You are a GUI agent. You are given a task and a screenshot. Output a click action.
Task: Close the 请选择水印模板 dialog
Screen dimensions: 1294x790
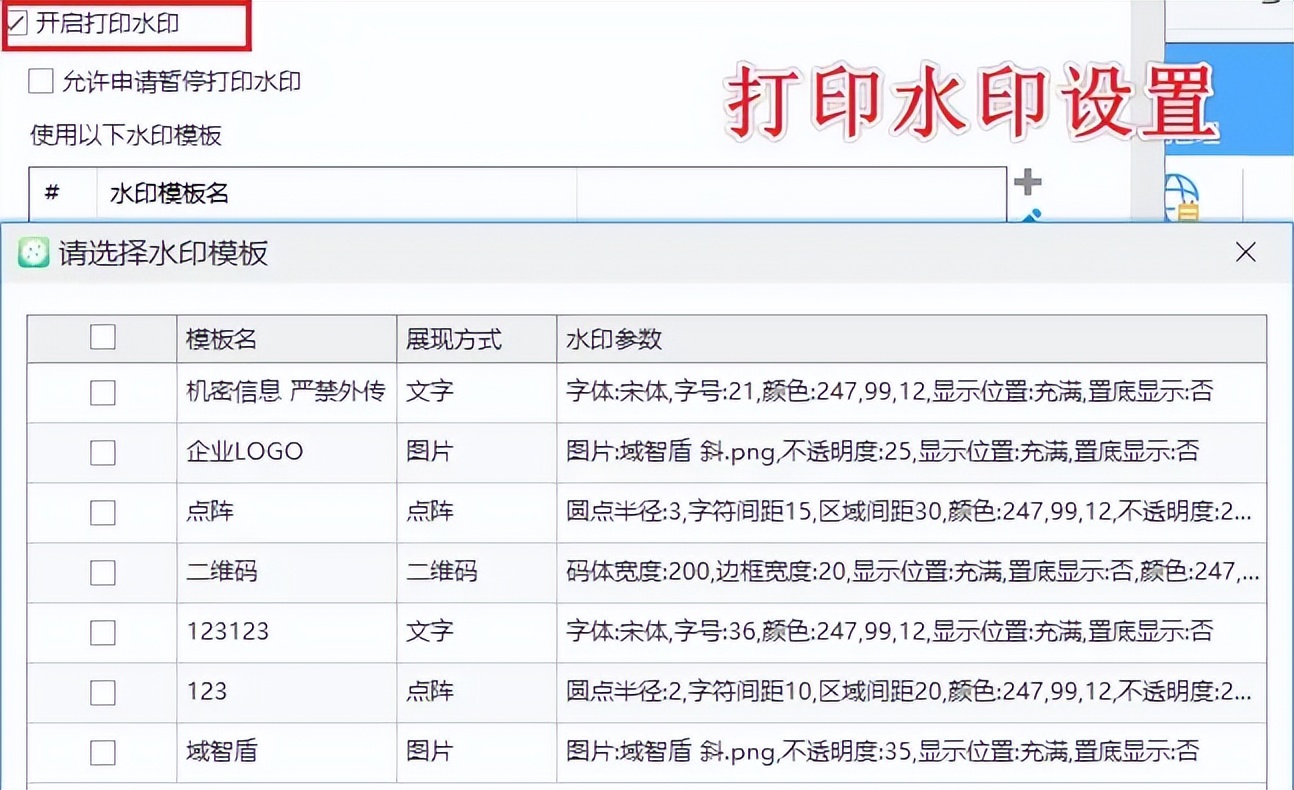[x=1245, y=252]
